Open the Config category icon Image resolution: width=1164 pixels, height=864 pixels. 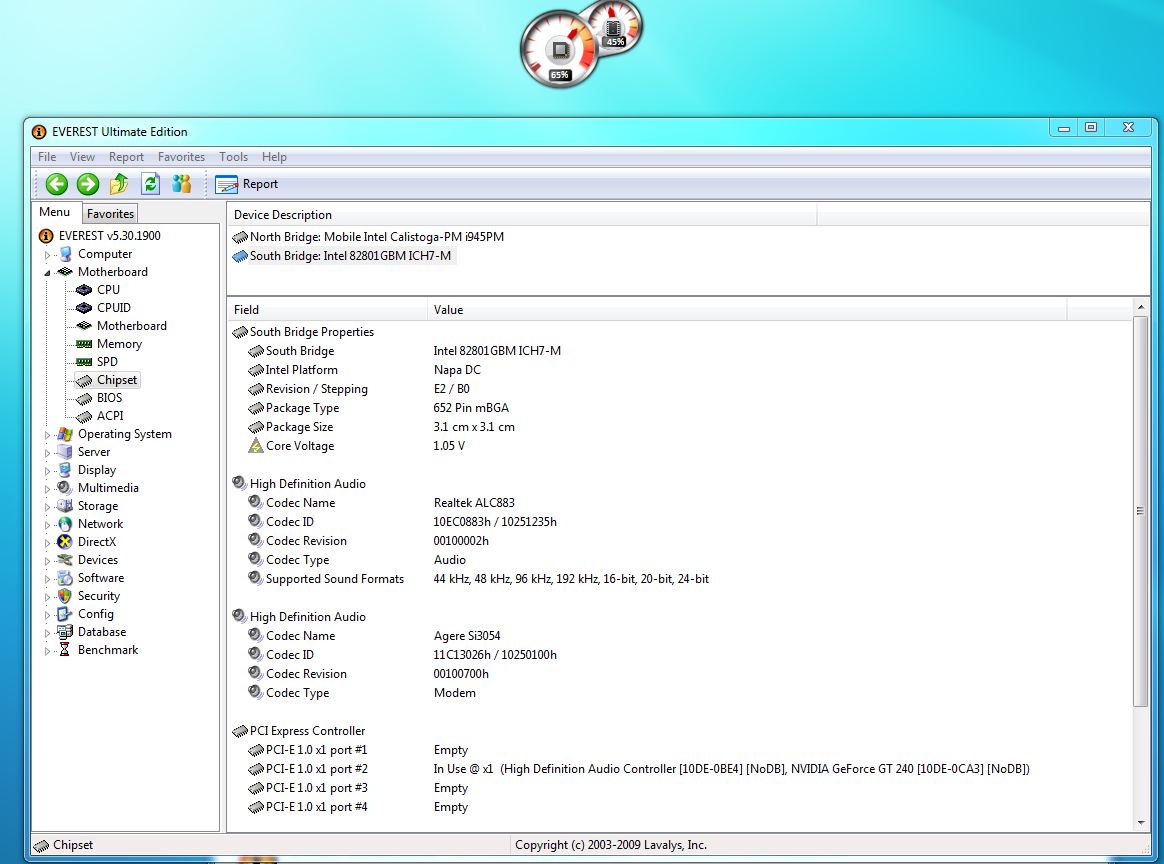coord(65,614)
